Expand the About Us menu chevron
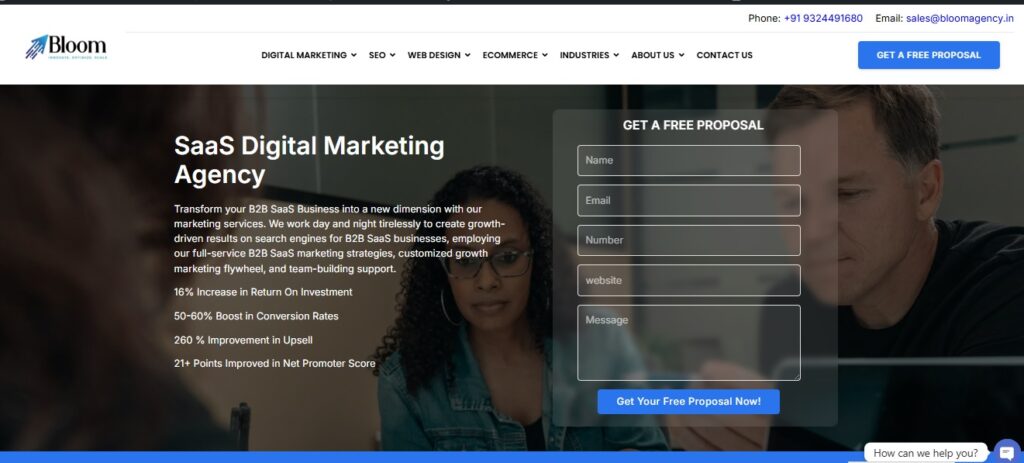 click(681, 56)
